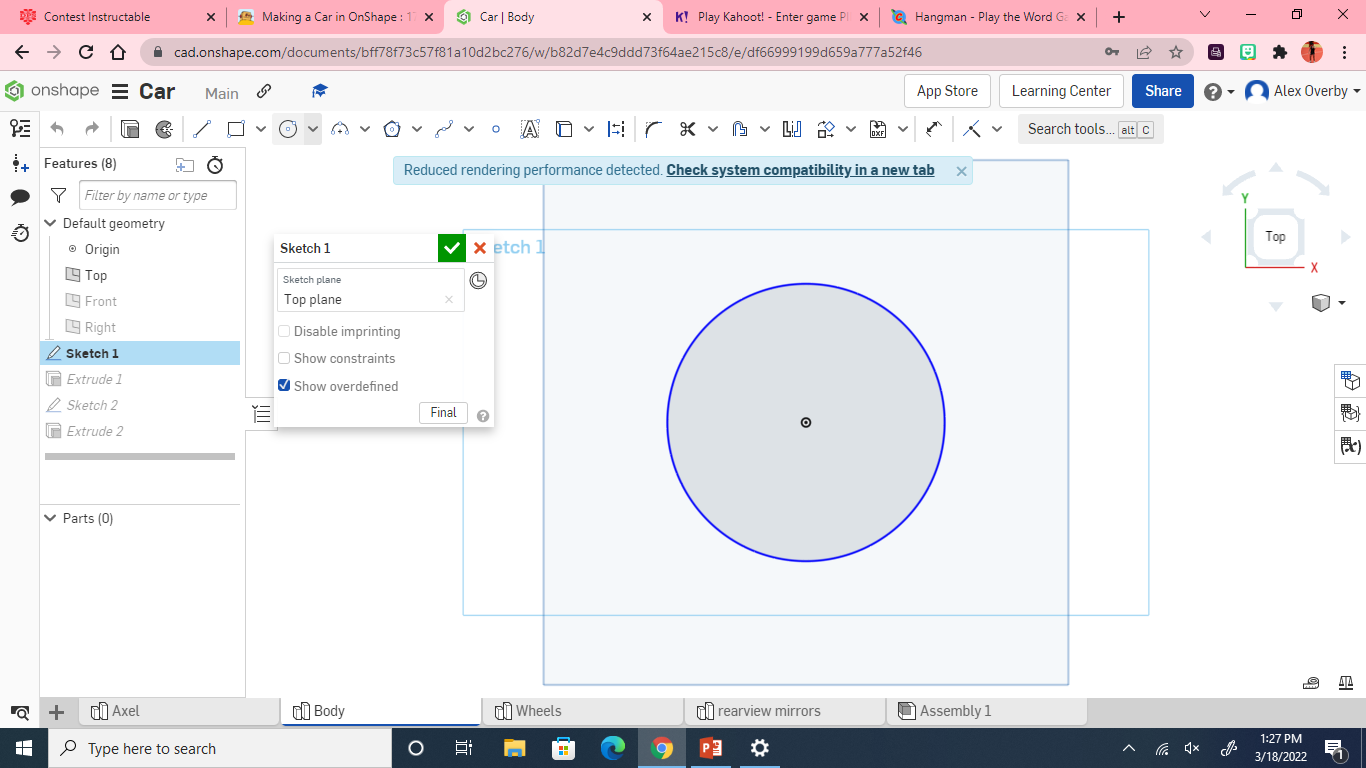
Task: Enable the Disable imprinting checkbox
Action: [284, 331]
